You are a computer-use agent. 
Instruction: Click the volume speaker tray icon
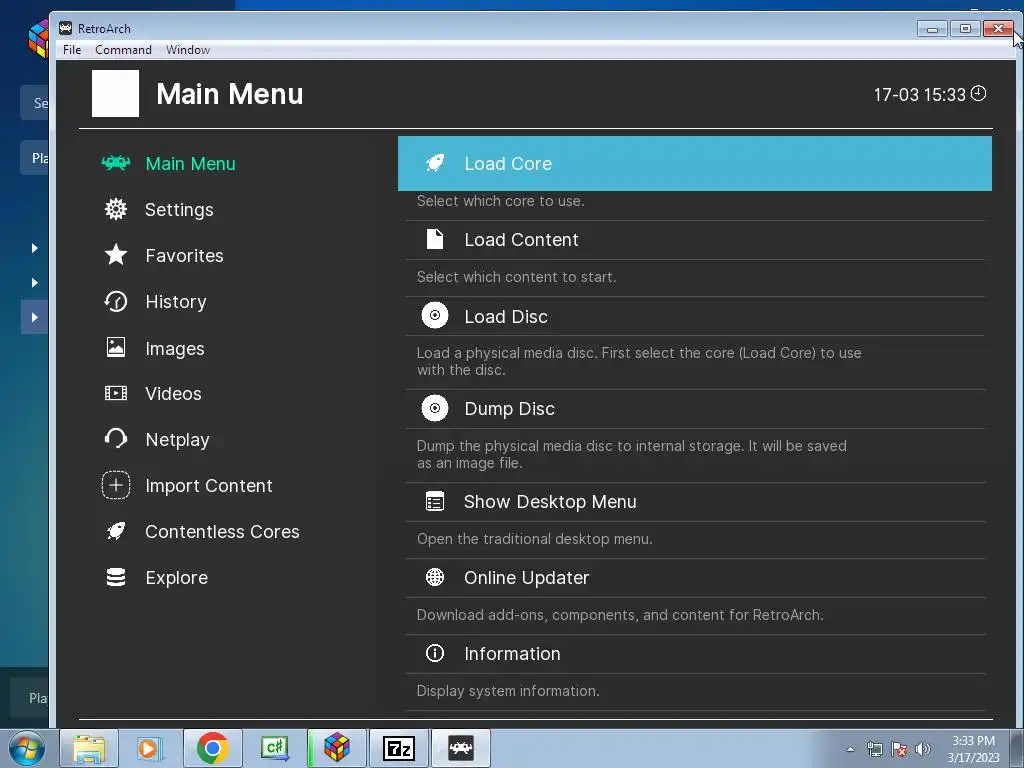(x=923, y=749)
